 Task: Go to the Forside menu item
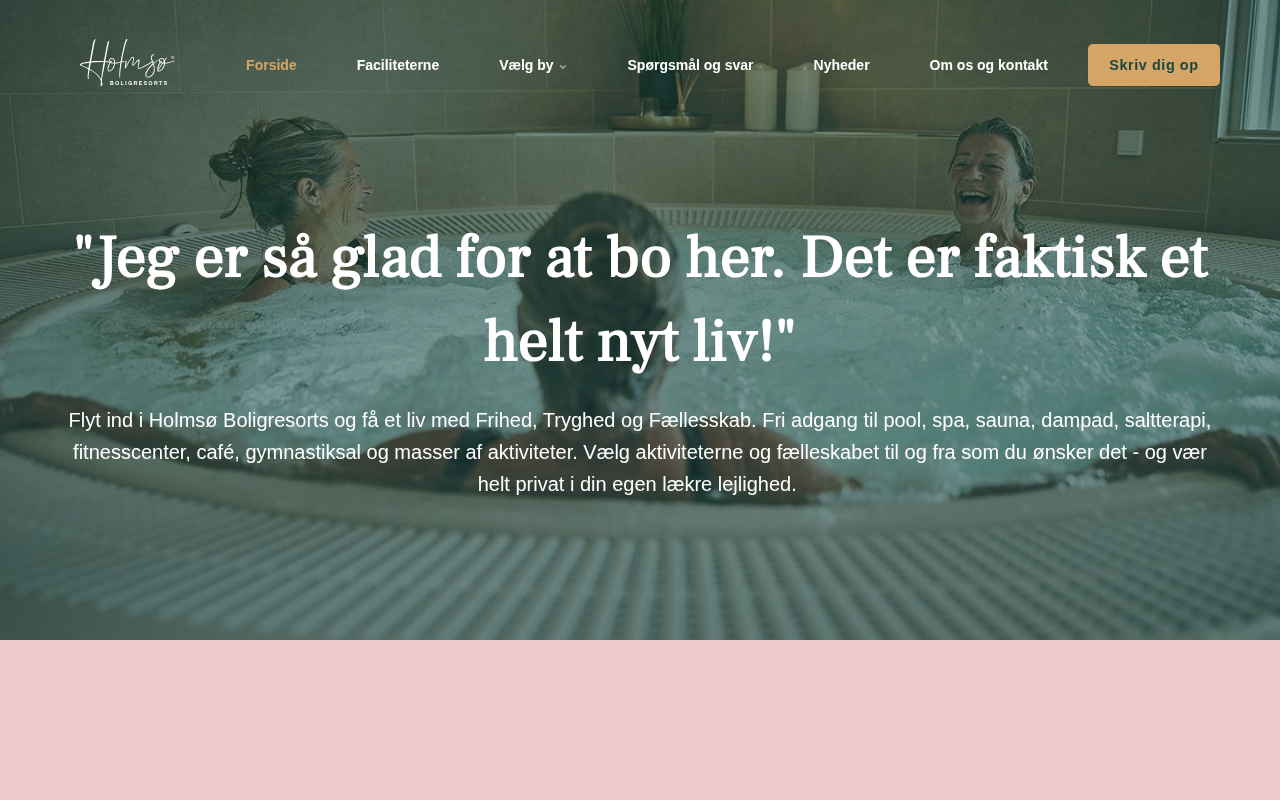[x=271, y=65]
